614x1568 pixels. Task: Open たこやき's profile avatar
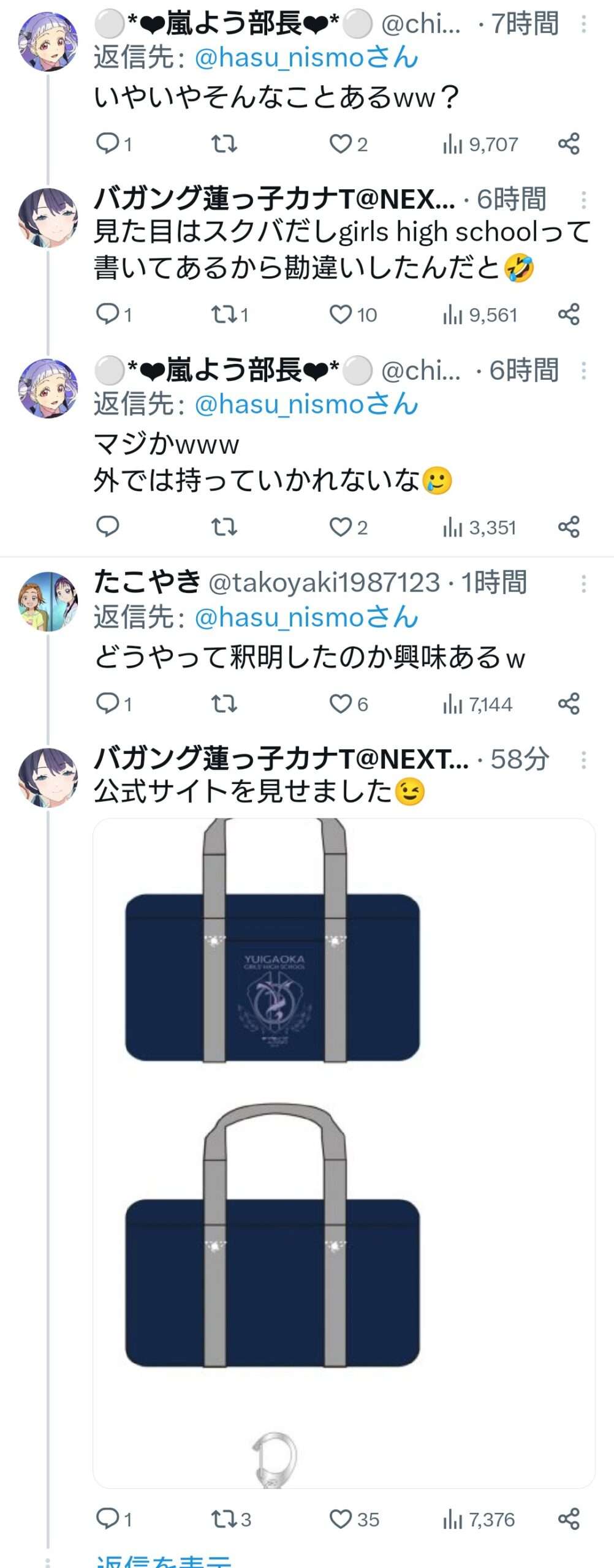pos(48,601)
